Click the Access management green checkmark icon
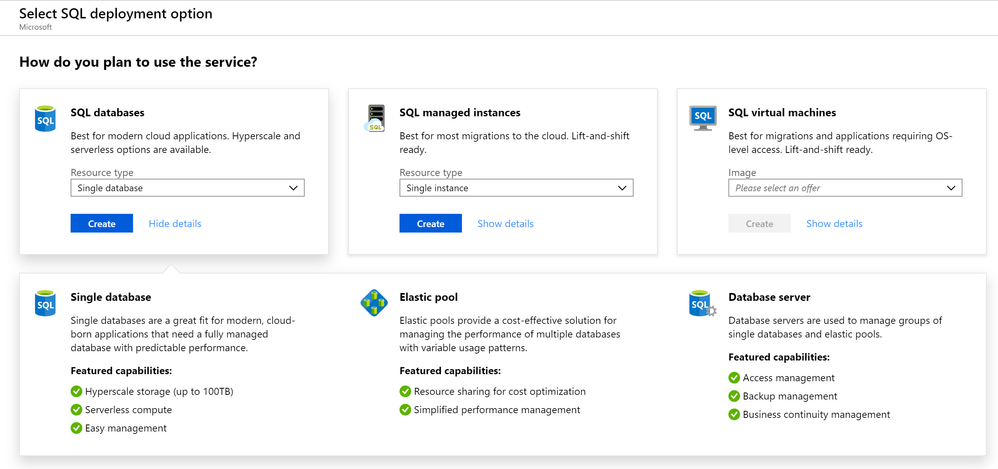This screenshot has width=998, height=469. [x=735, y=378]
